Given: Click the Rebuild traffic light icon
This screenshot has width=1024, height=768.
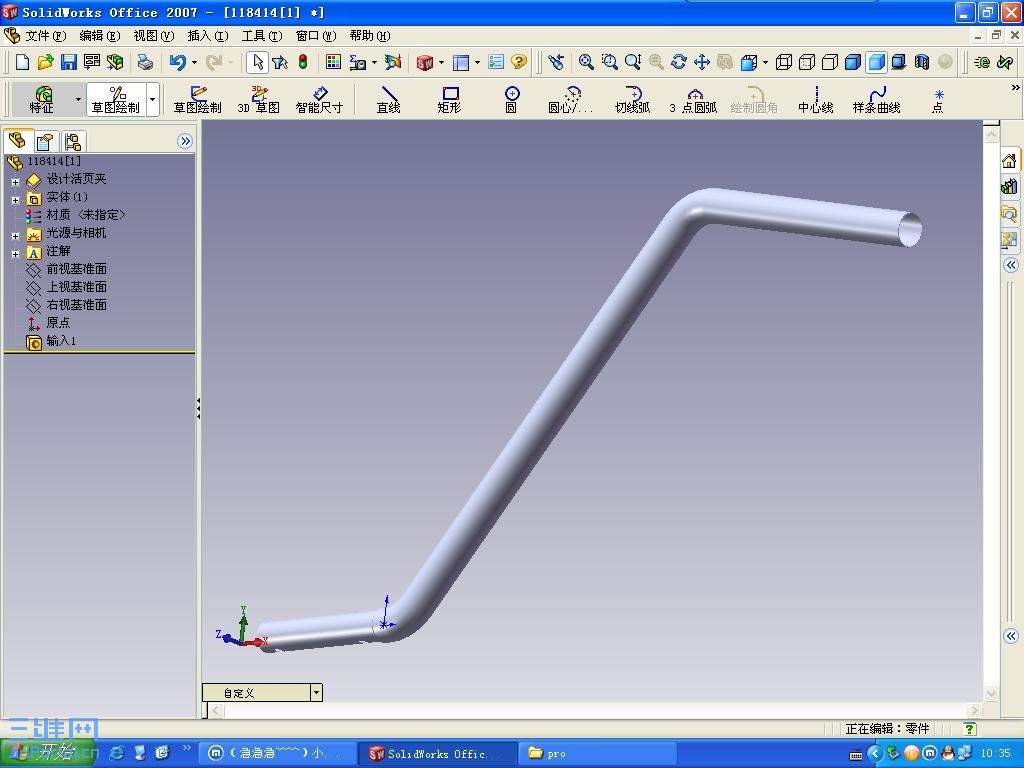Looking at the screenshot, I should coord(303,62).
